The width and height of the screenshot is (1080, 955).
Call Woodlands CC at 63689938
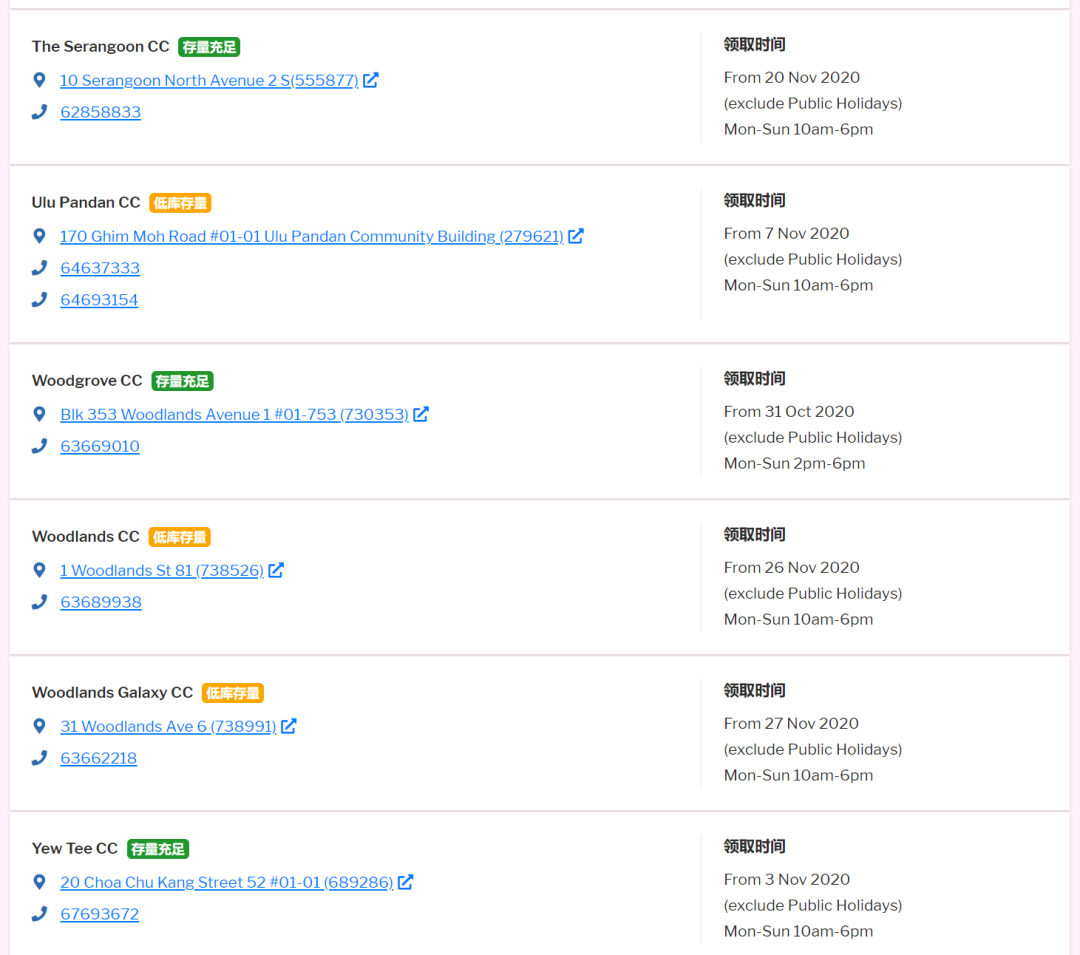click(101, 602)
